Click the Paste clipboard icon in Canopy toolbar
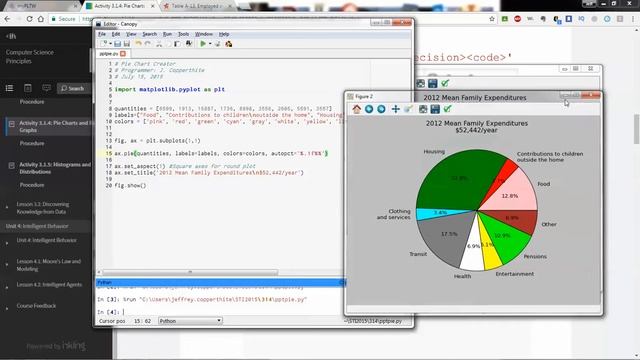This screenshot has height=360, width=640. (x=178, y=44)
